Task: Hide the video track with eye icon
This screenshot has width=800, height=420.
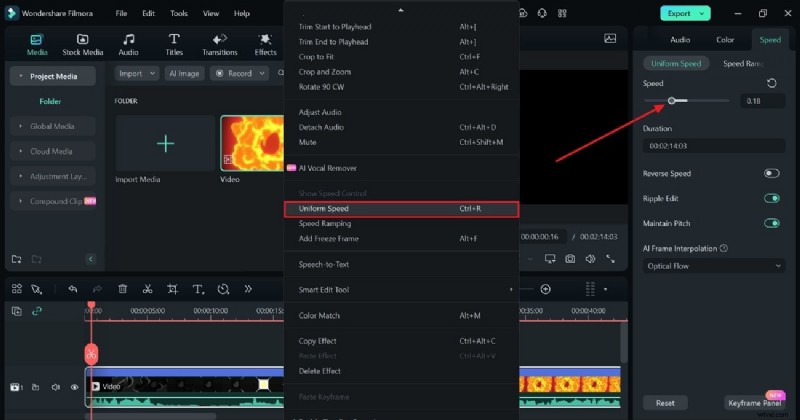Action: click(x=74, y=386)
